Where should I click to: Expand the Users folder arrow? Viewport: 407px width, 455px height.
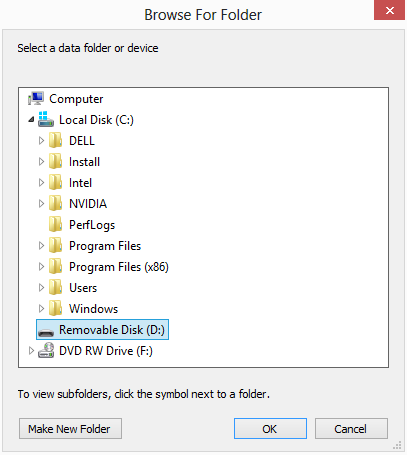click(x=41, y=288)
